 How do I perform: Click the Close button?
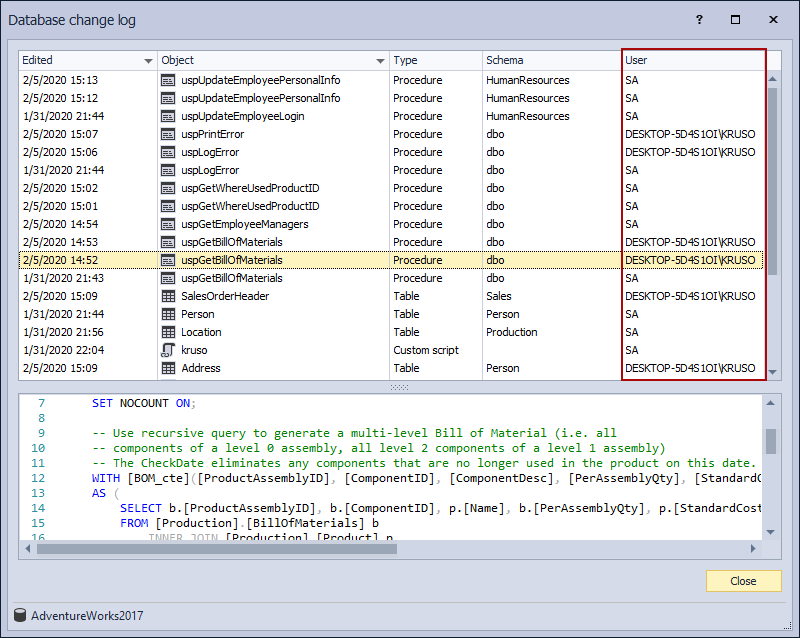(x=743, y=581)
